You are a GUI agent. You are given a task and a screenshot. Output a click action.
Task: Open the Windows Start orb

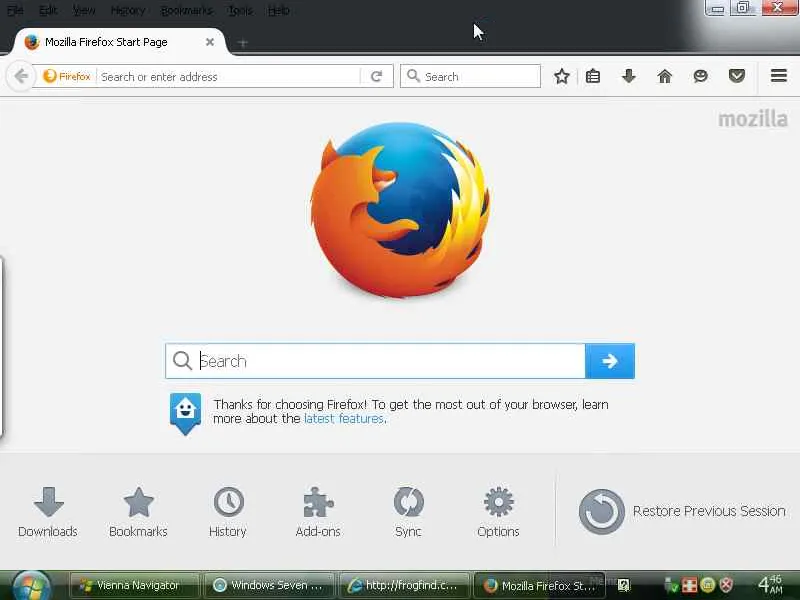tap(32, 586)
